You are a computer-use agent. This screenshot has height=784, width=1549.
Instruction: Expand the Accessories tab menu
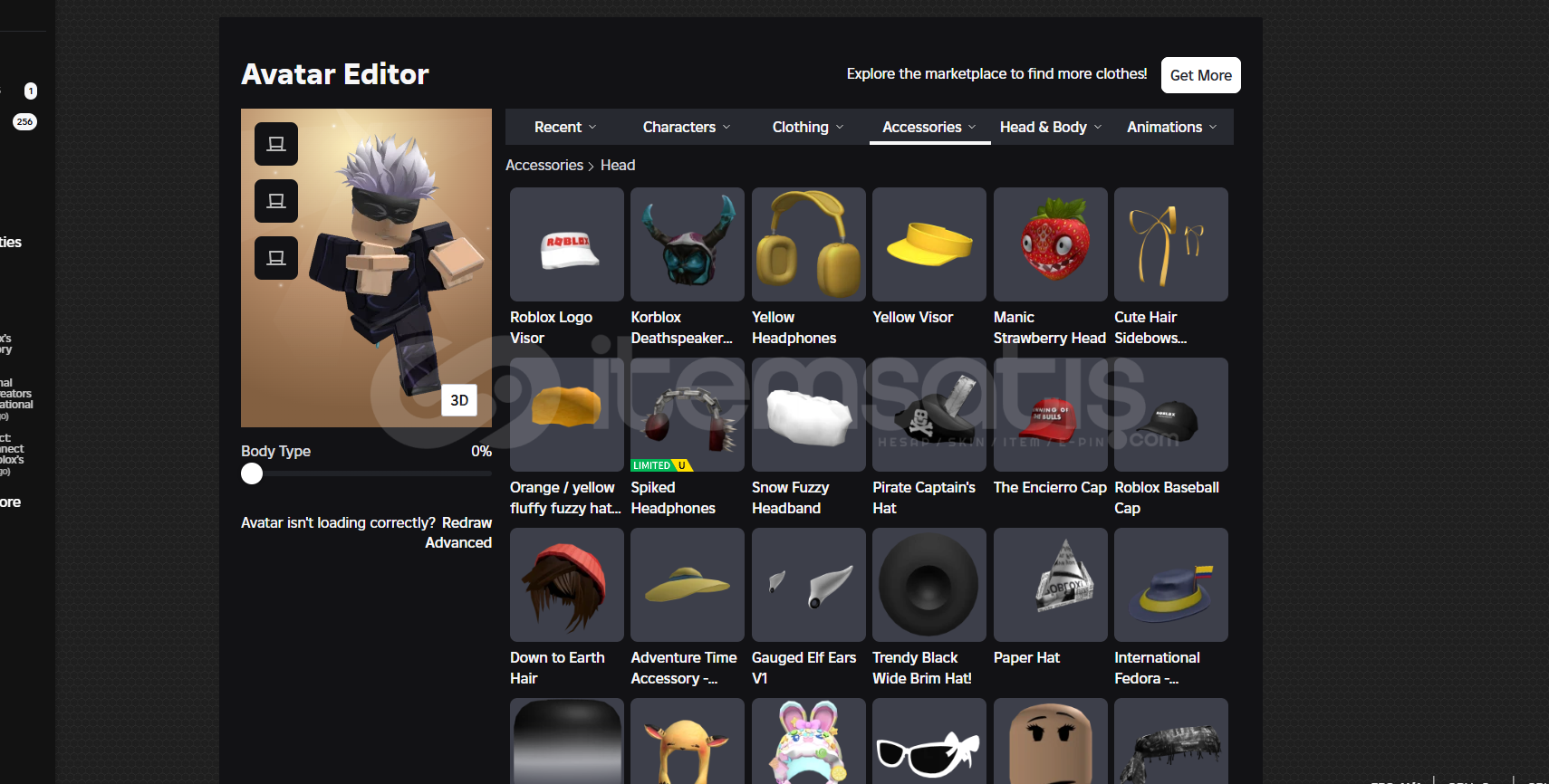[x=929, y=127]
